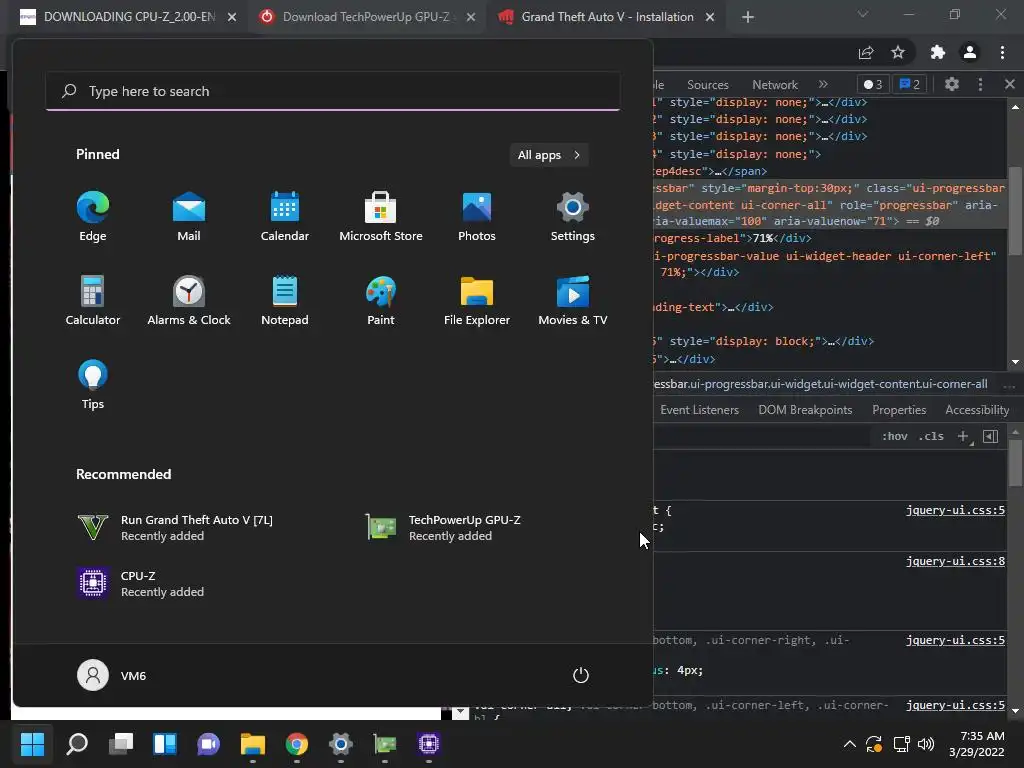The width and height of the screenshot is (1024, 768).
Task: Open Settings from pinned apps
Action: tap(573, 216)
